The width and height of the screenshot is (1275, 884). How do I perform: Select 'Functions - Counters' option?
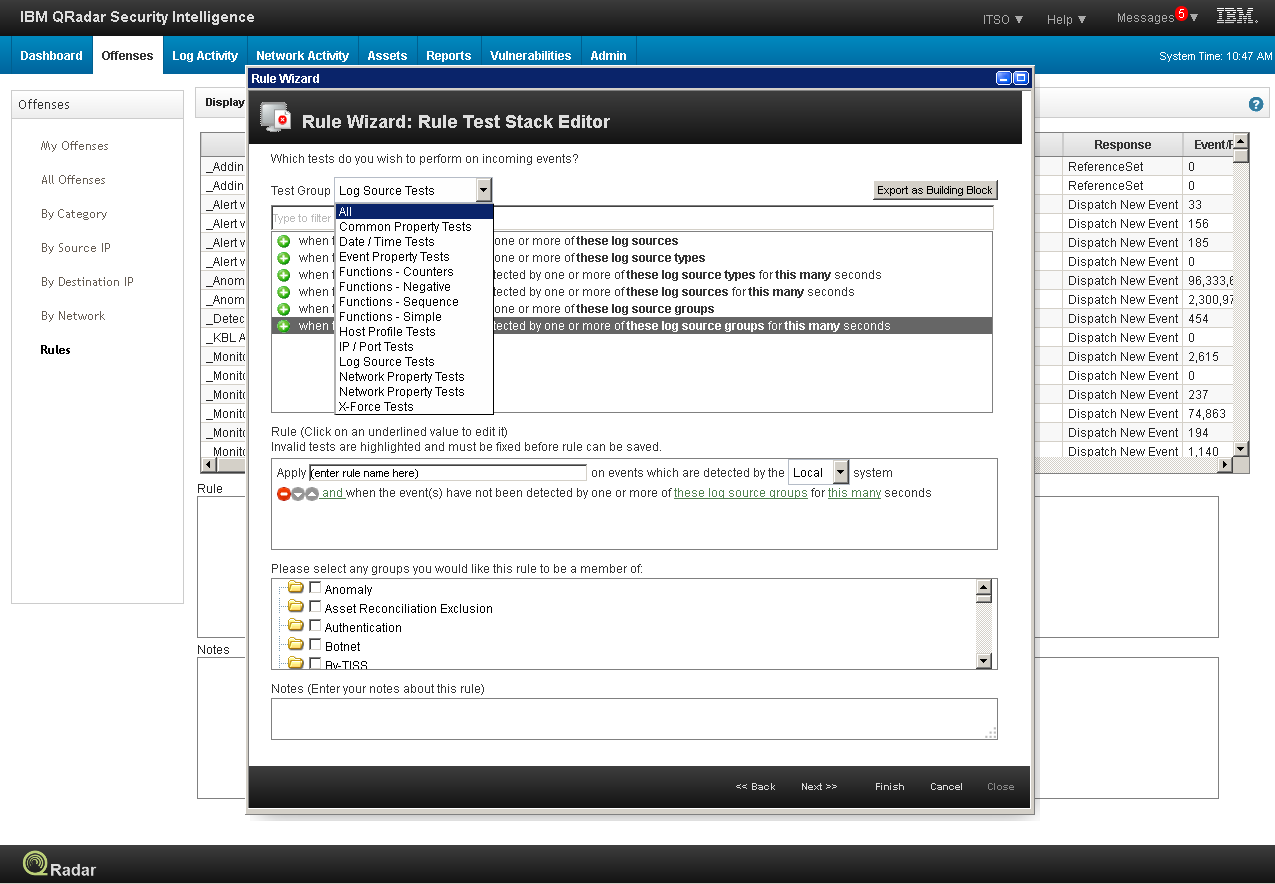coord(414,272)
